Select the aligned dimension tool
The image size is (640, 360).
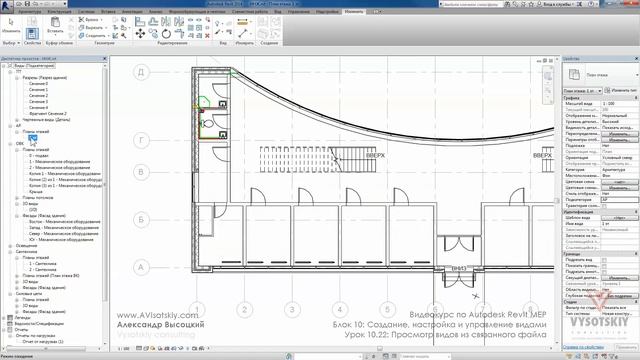242,33
